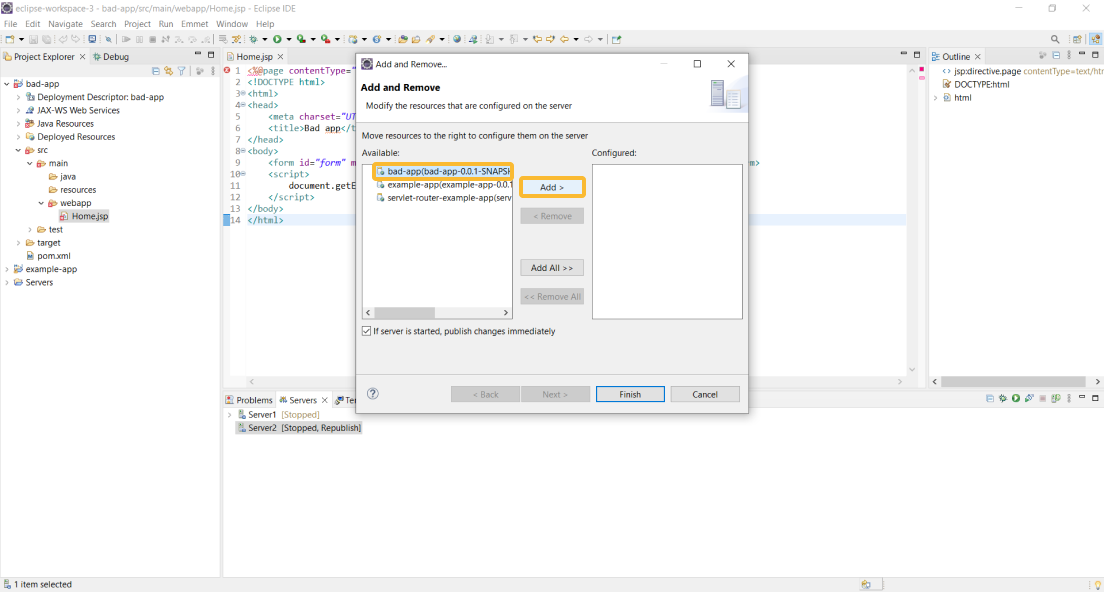Screen dimensions: 1104x592
Task: Click the green Run button in main toolbar
Action: (x=277, y=39)
